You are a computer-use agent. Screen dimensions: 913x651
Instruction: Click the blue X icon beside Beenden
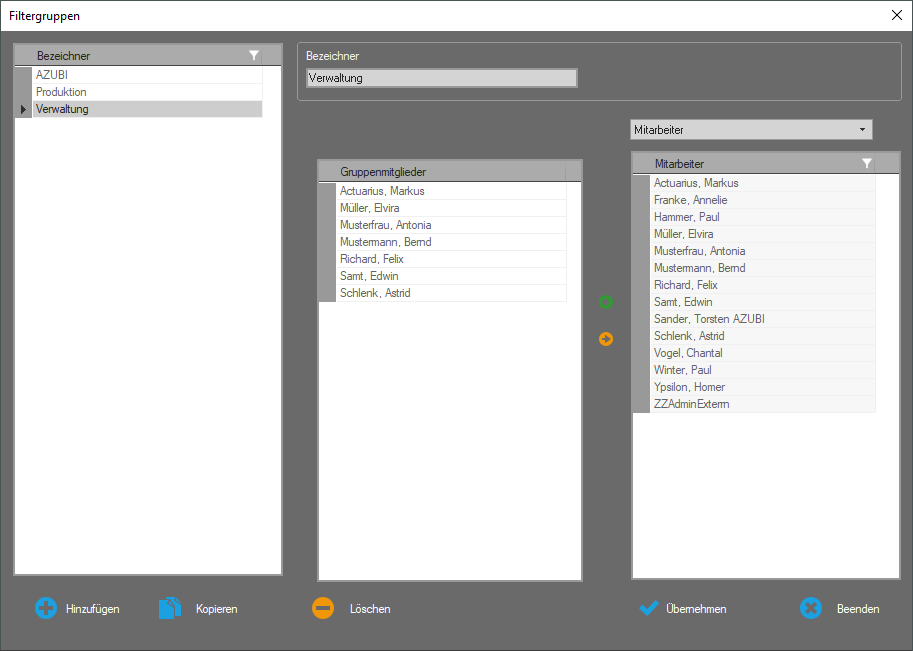[x=811, y=608]
